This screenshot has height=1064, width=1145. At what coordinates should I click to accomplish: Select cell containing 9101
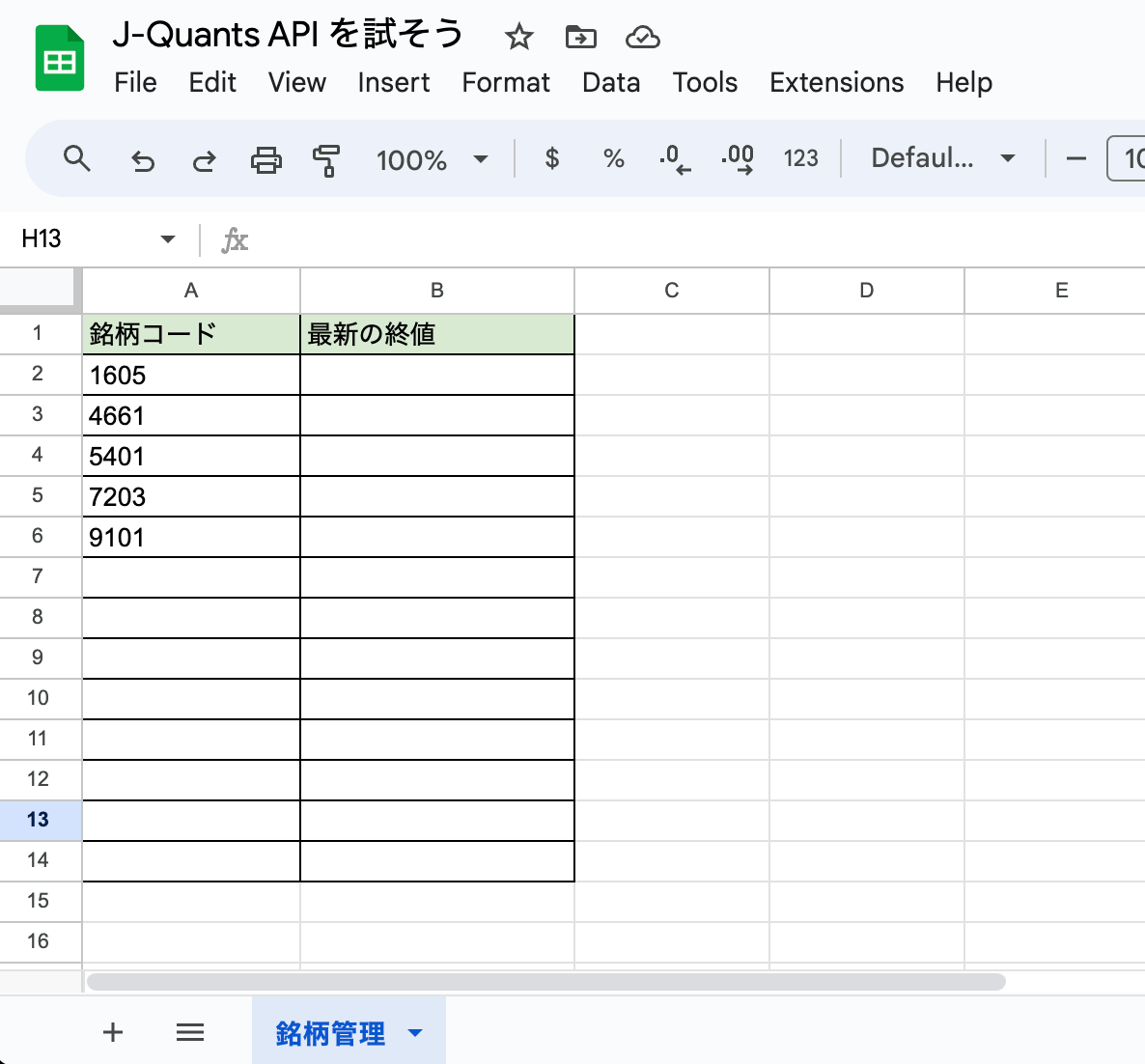pos(191,537)
